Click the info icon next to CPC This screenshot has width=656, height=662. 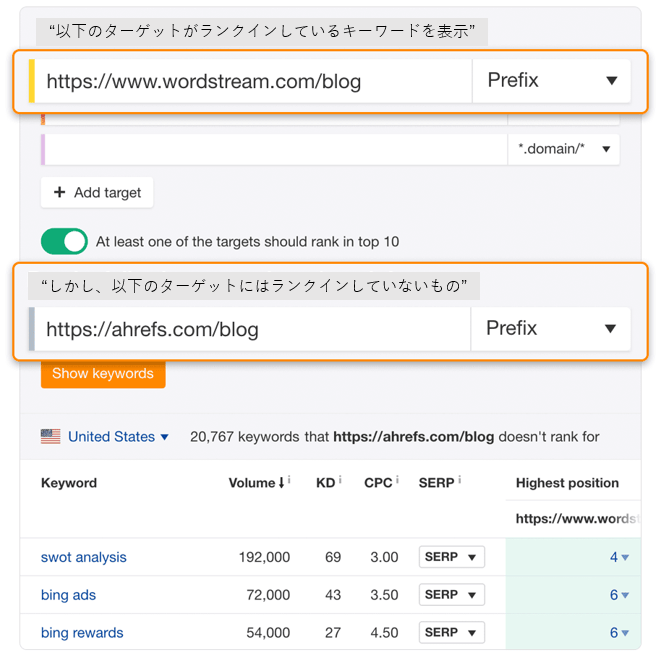click(x=397, y=480)
